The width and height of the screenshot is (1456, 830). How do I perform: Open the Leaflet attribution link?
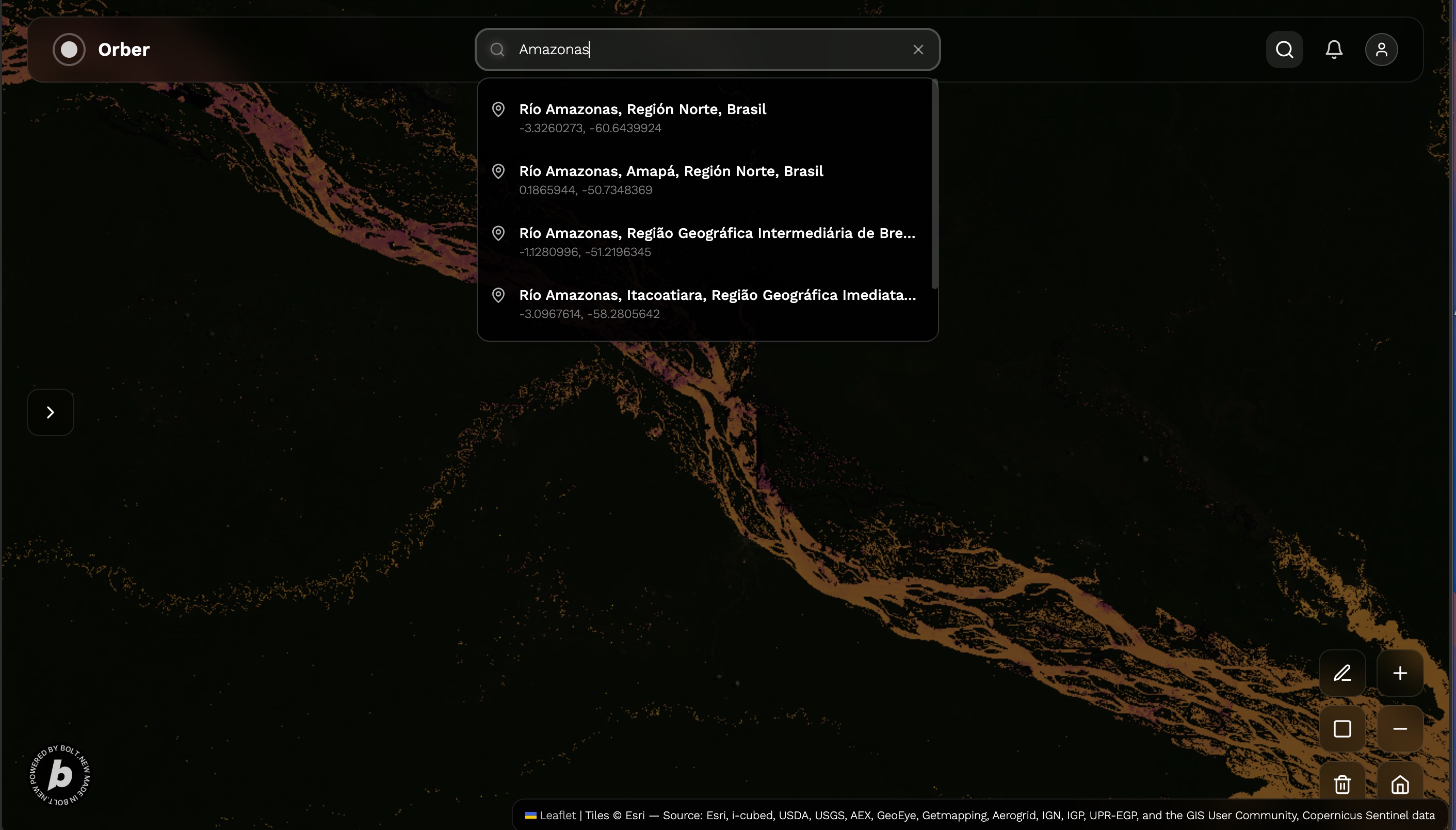click(x=557, y=815)
